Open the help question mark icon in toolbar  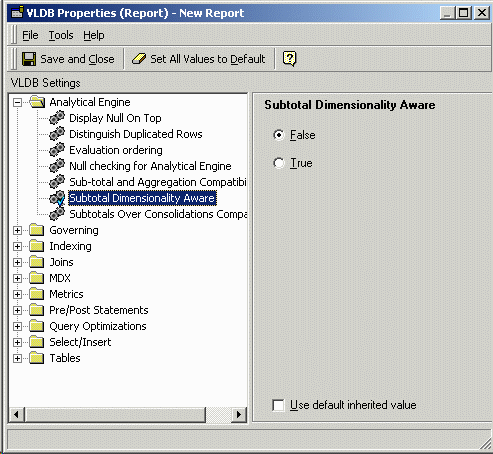pos(289,59)
